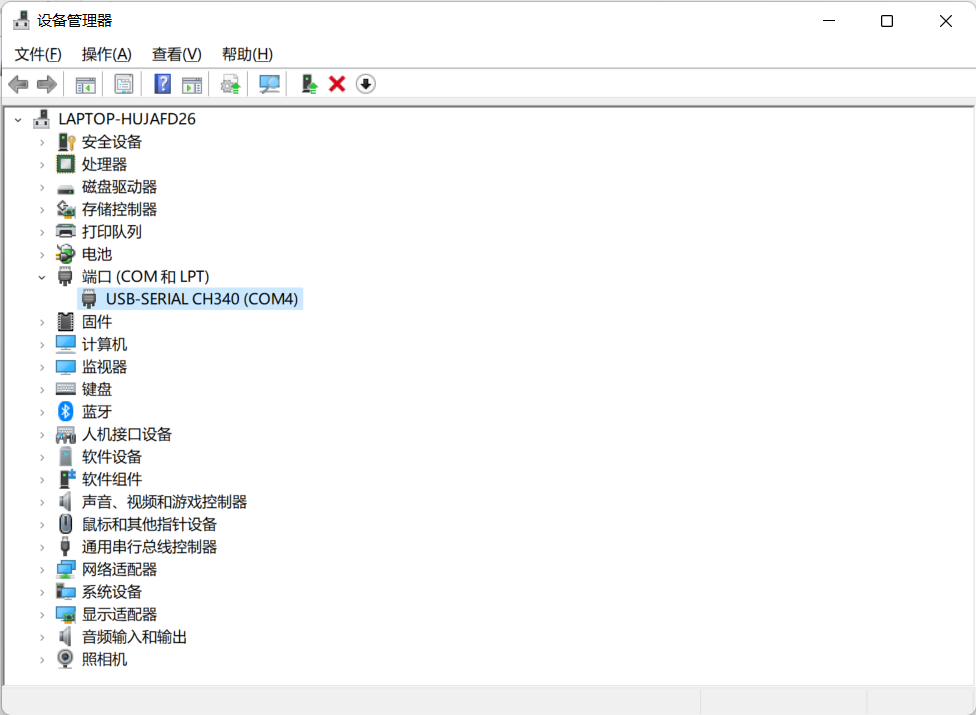Click the 照相机 webcam icon
Viewport: 976px width, 715px height.
(x=65, y=659)
